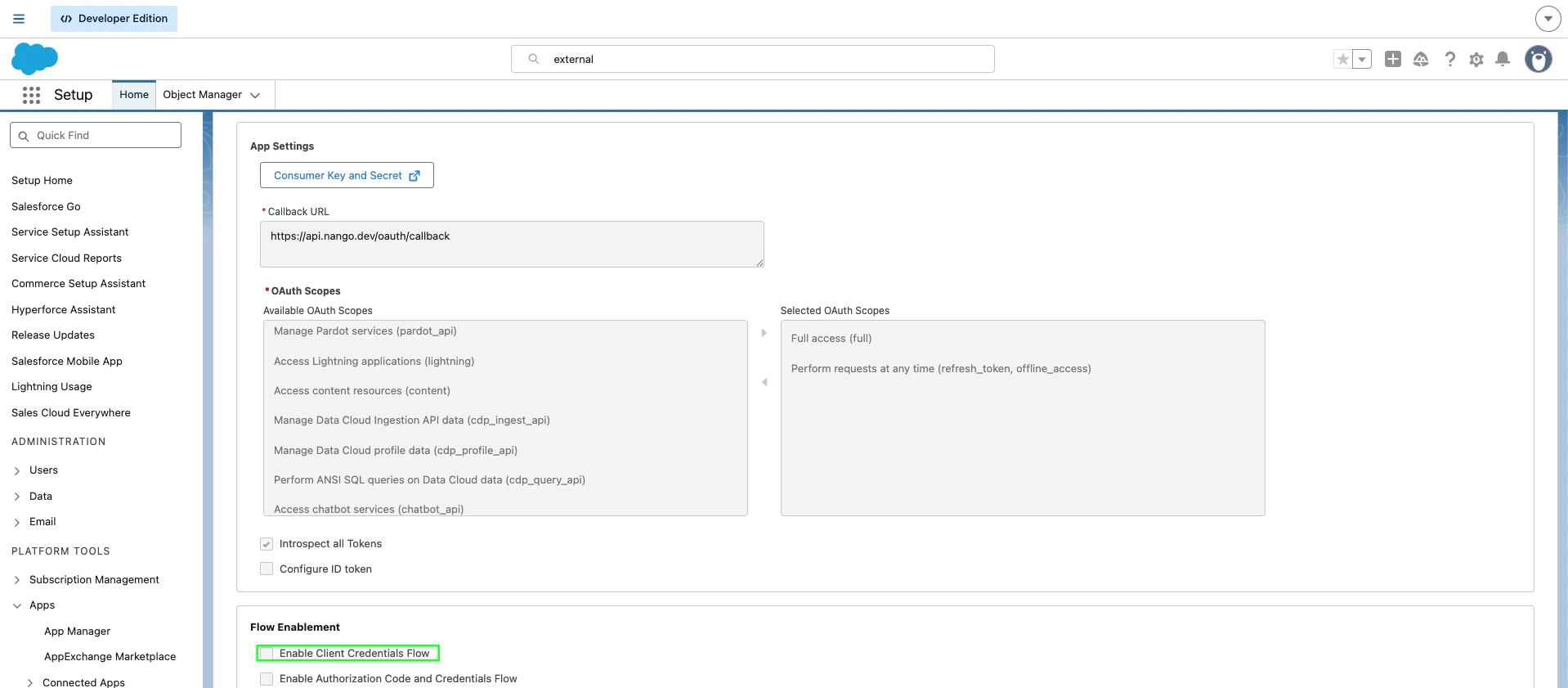Open the Object Manager tab
The width and height of the screenshot is (1568, 688).
click(202, 95)
